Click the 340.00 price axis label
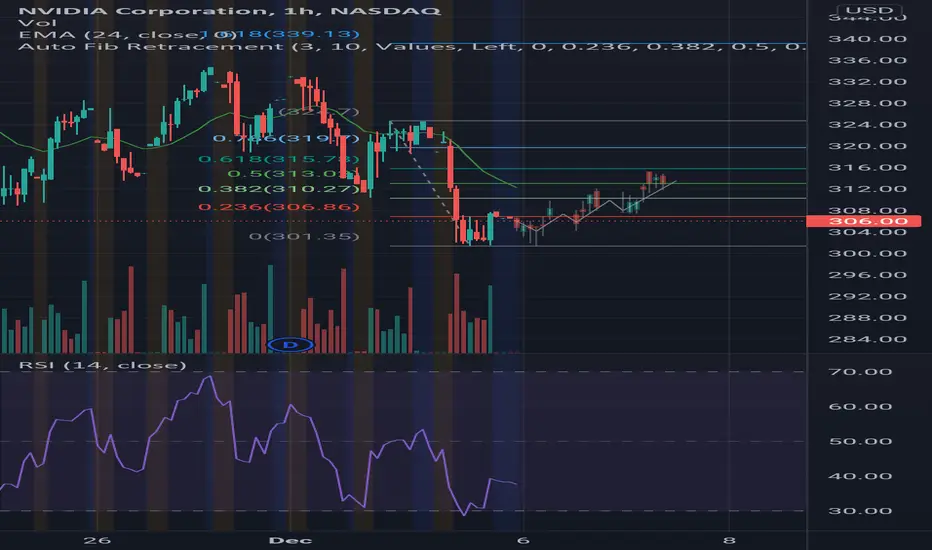The width and height of the screenshot is (932, 550). click(x=867, y=39)
